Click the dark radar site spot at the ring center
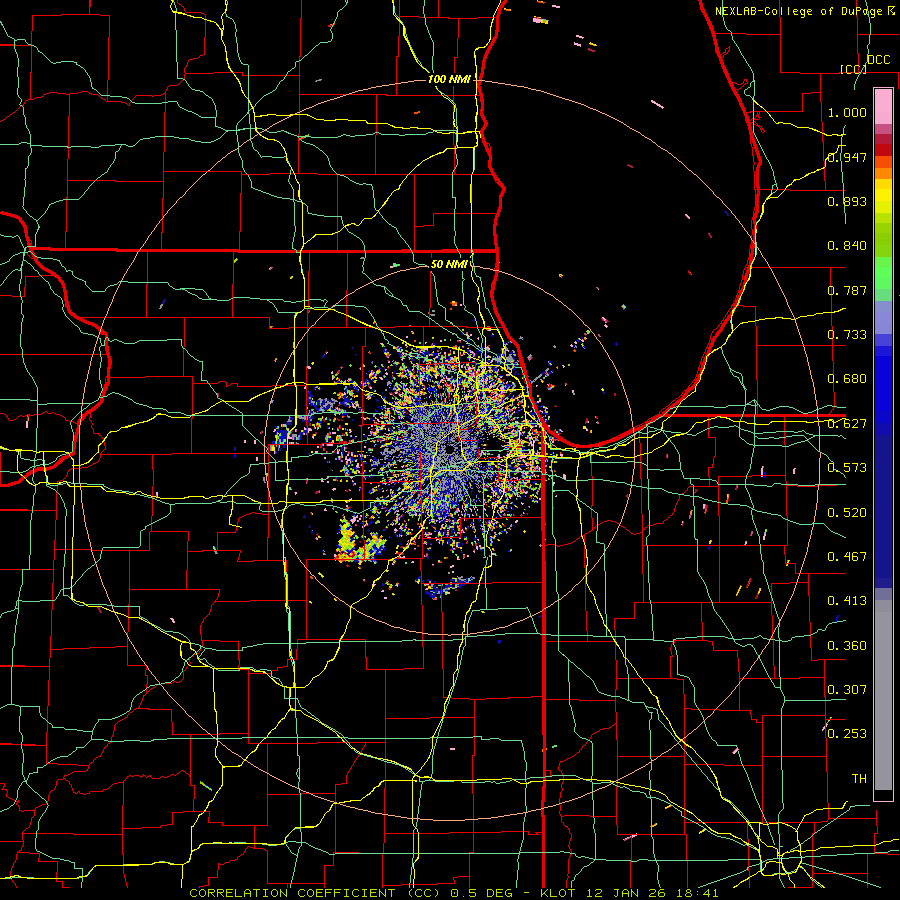 452,449
